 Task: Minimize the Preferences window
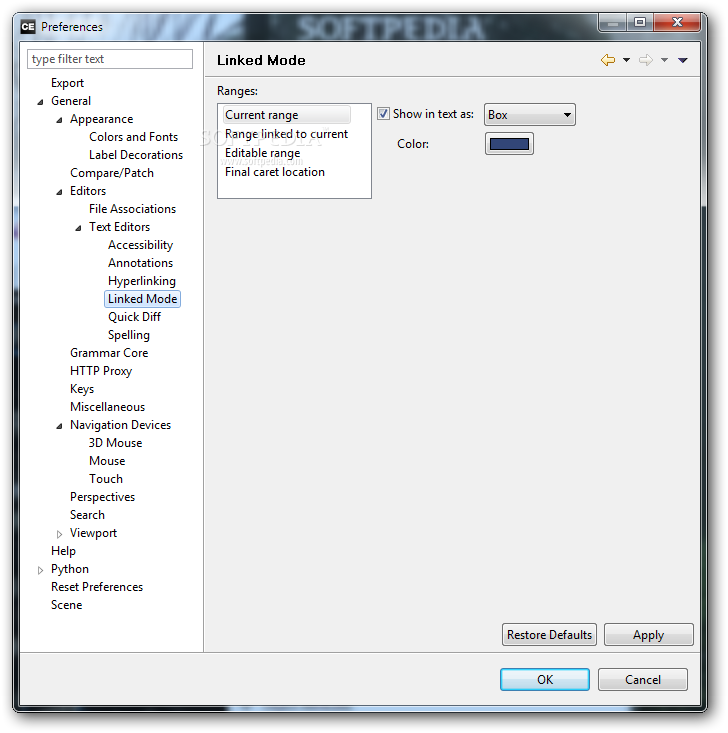click(x=613, y=22)
